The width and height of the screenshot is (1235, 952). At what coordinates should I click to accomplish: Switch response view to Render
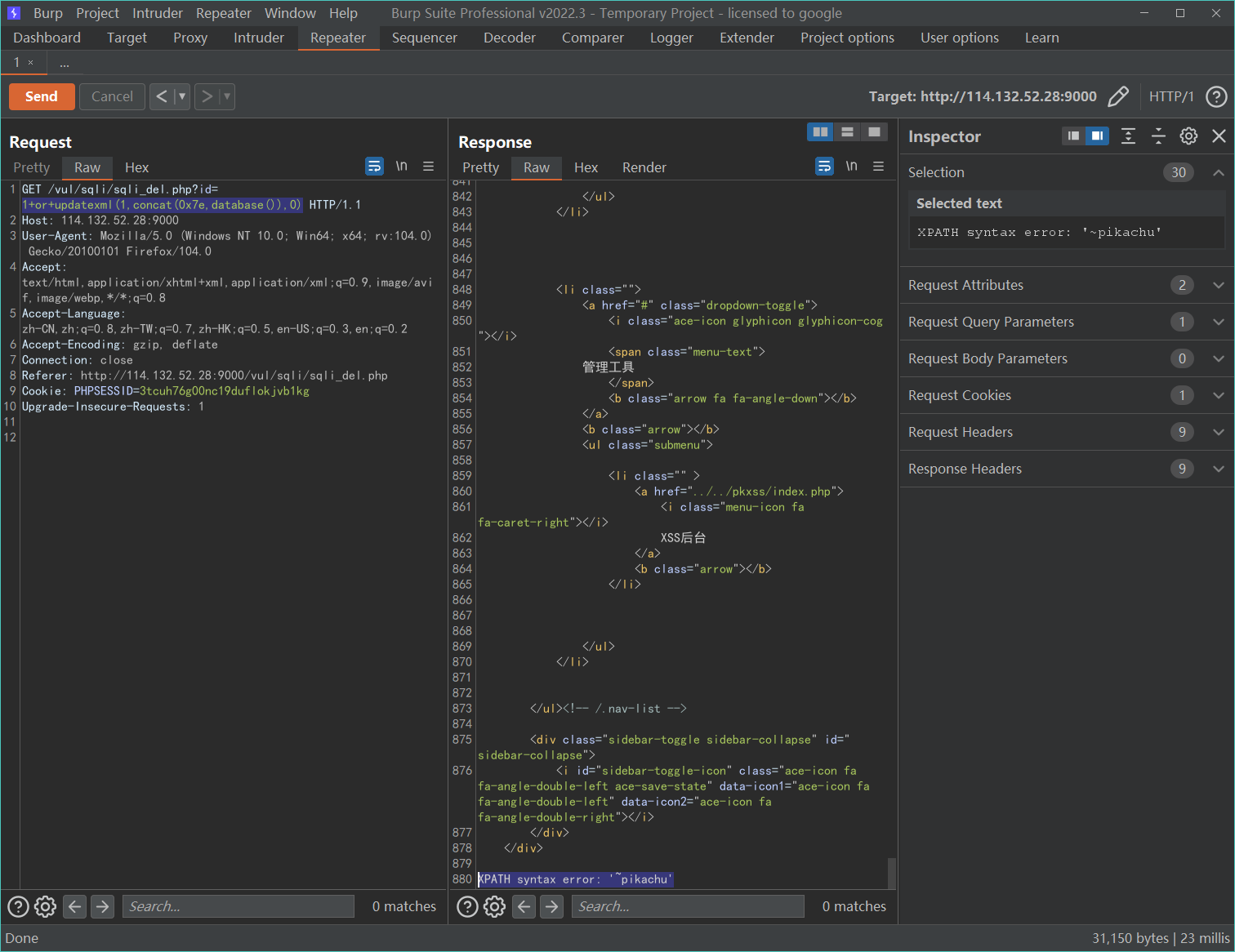(x=644, y=167)
